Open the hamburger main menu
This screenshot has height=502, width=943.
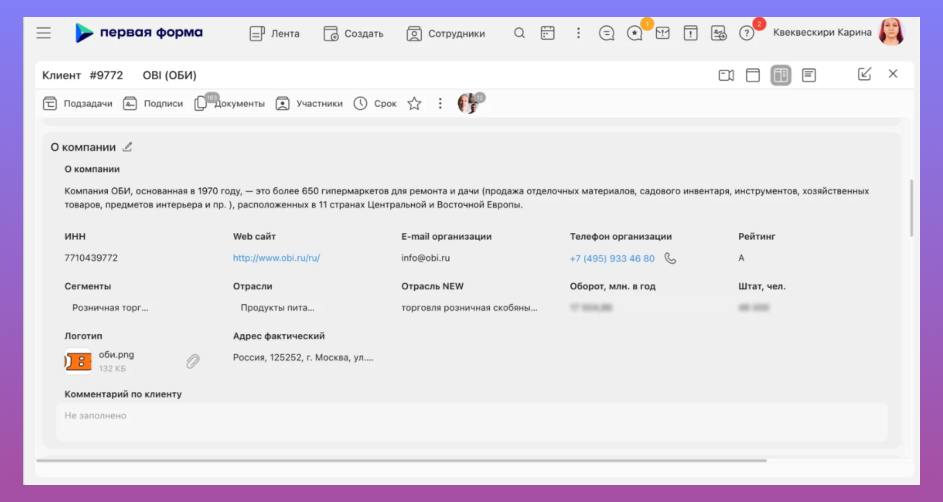(44, 33)
